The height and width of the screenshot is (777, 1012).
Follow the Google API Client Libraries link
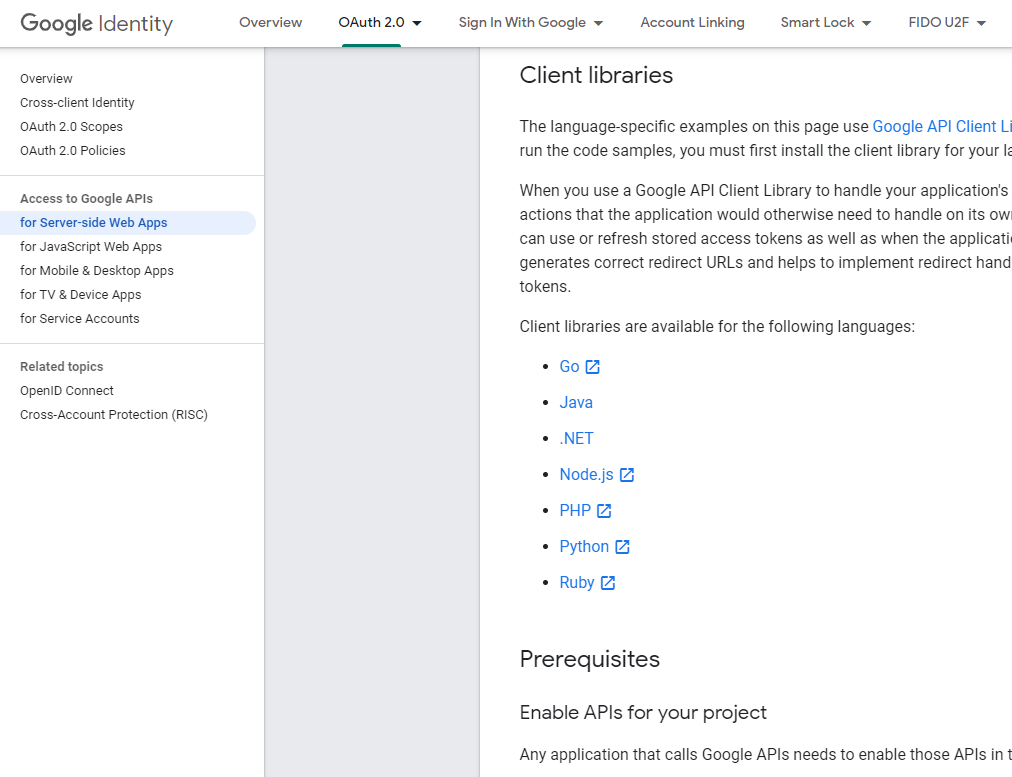942,126
